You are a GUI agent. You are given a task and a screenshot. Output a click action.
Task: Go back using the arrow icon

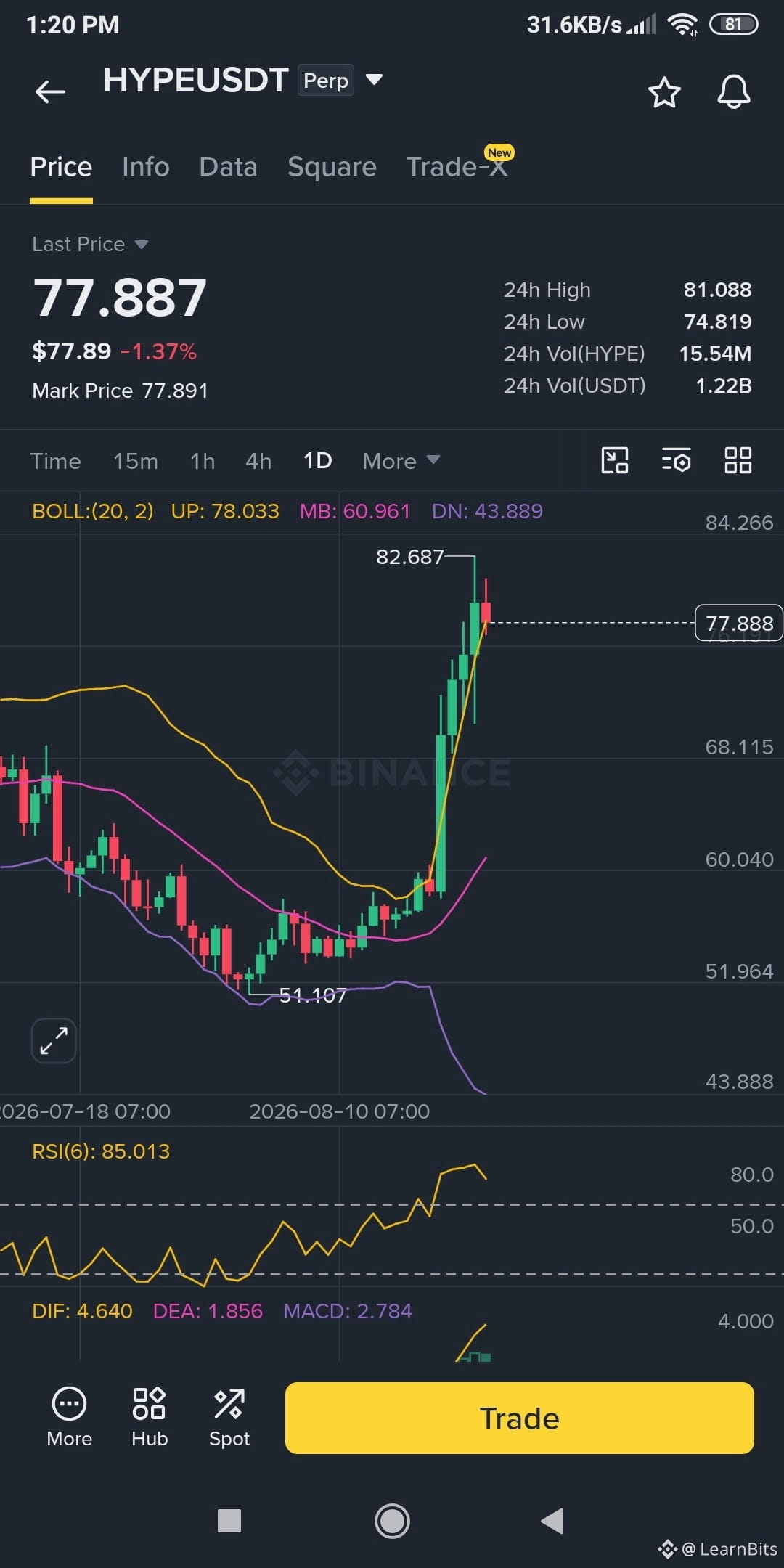point(50,91)
